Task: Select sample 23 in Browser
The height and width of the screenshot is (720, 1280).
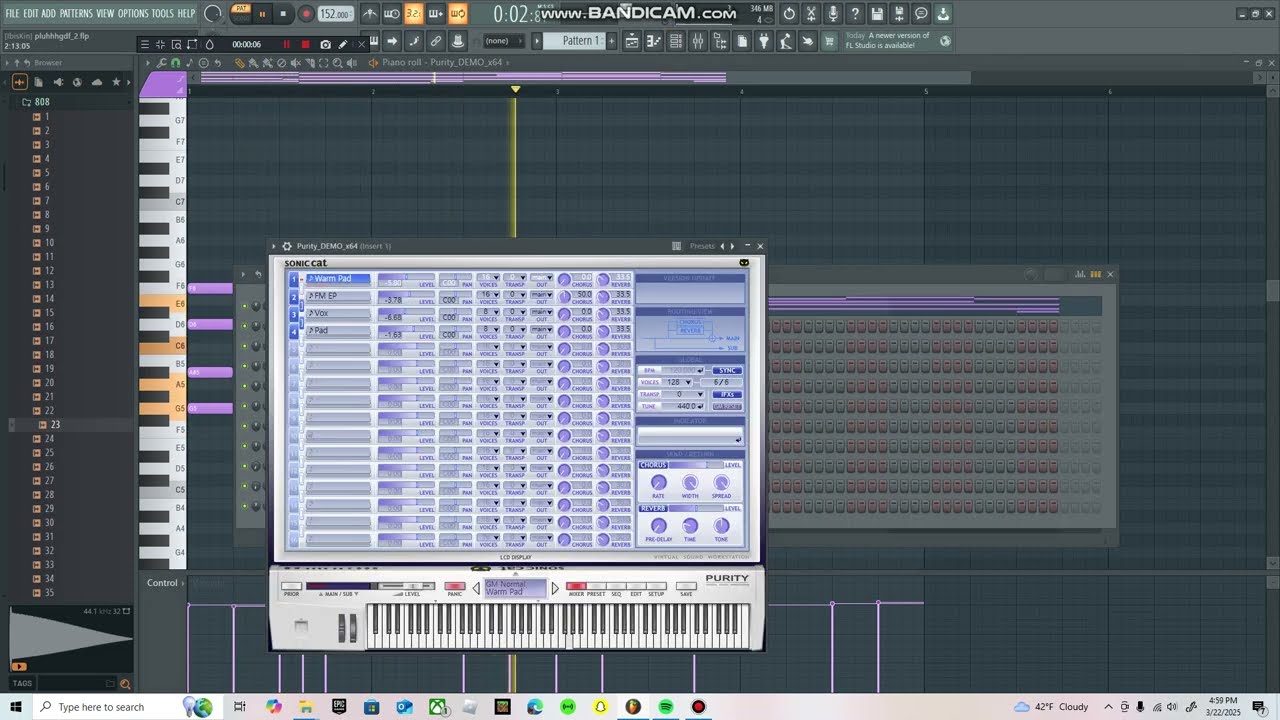Action: pos(55,425)
